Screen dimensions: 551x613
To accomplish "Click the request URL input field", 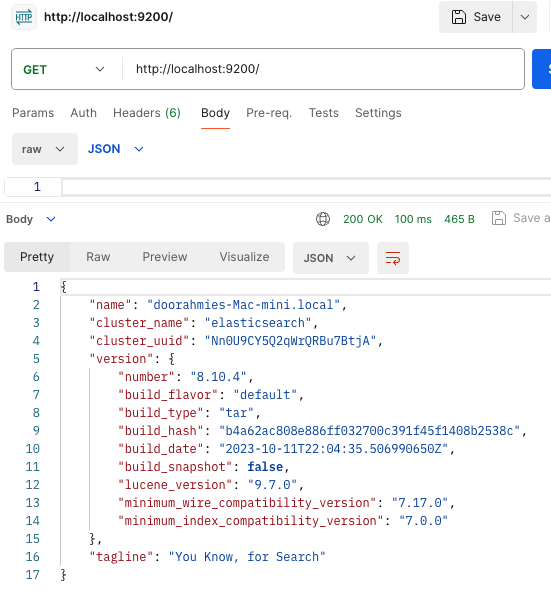I will pos(323,69).
